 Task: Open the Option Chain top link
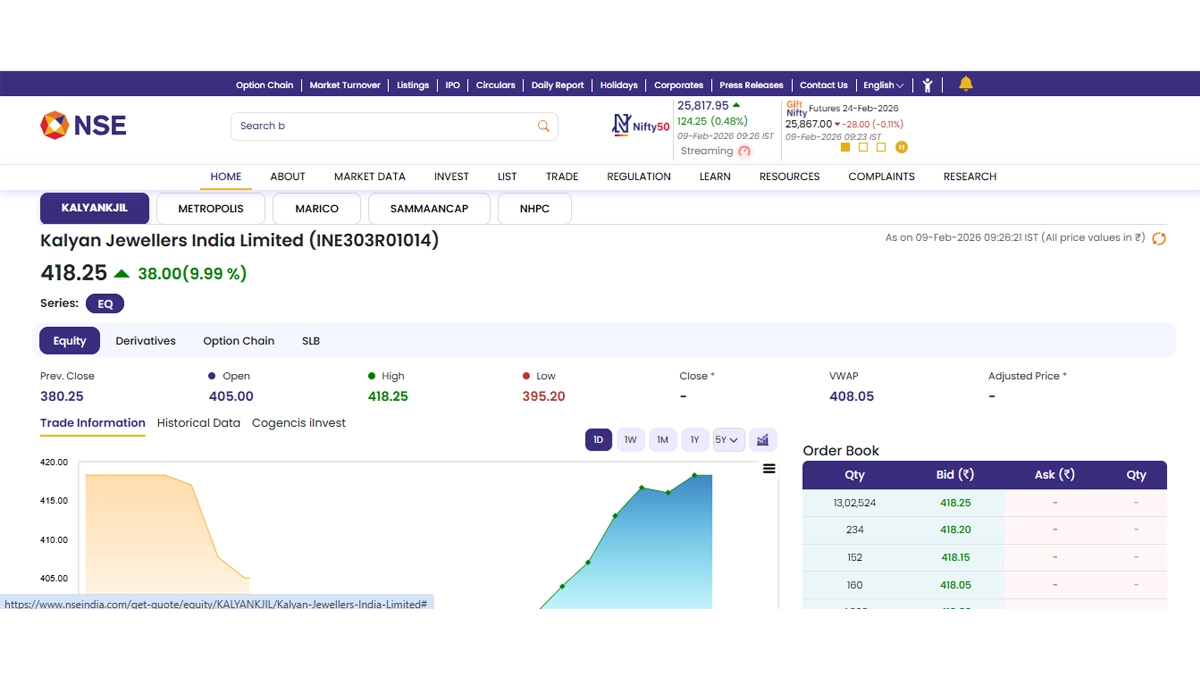click(x=264, y=85)
